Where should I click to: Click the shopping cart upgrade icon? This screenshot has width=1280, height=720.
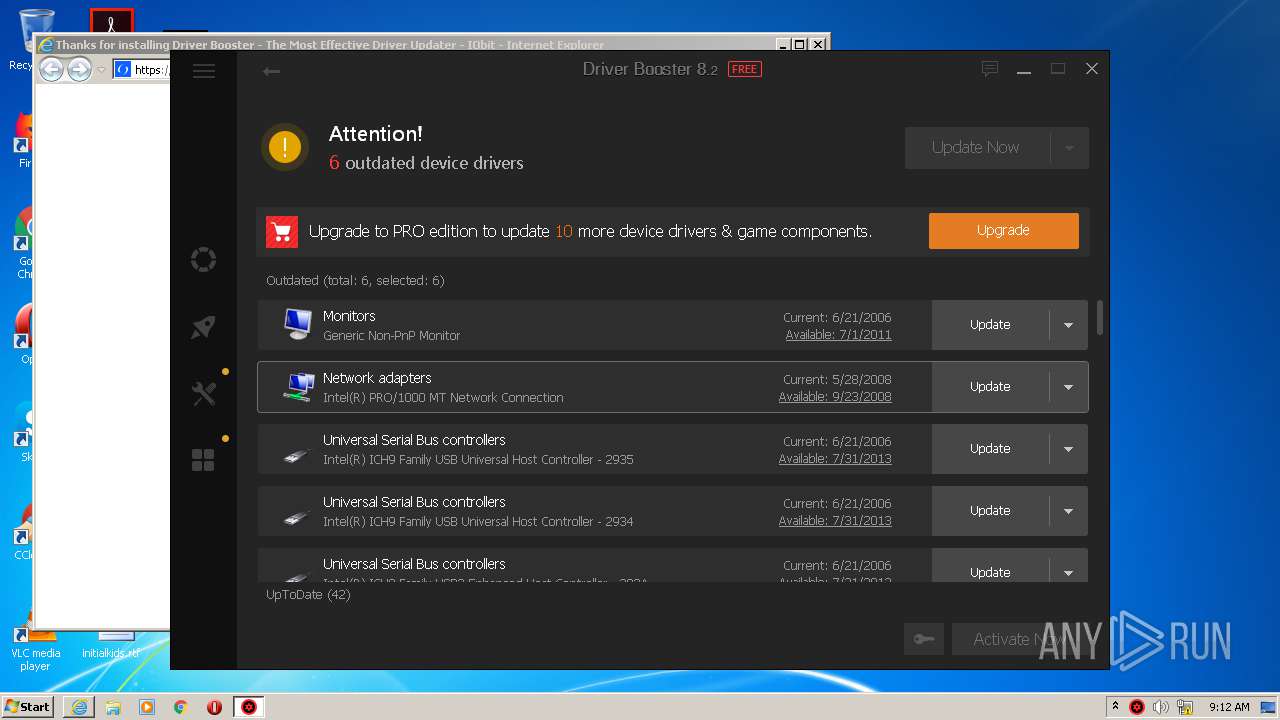tap(282, 231)
